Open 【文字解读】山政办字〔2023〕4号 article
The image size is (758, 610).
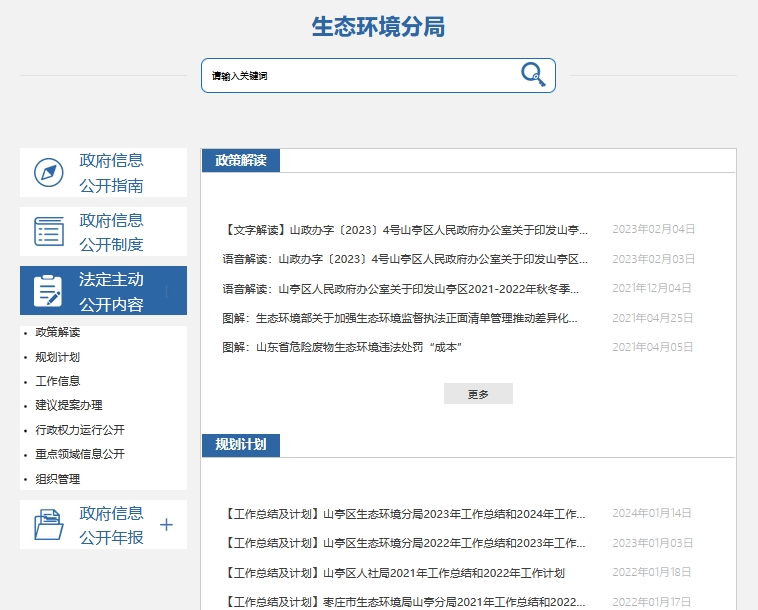coord(405,230)
